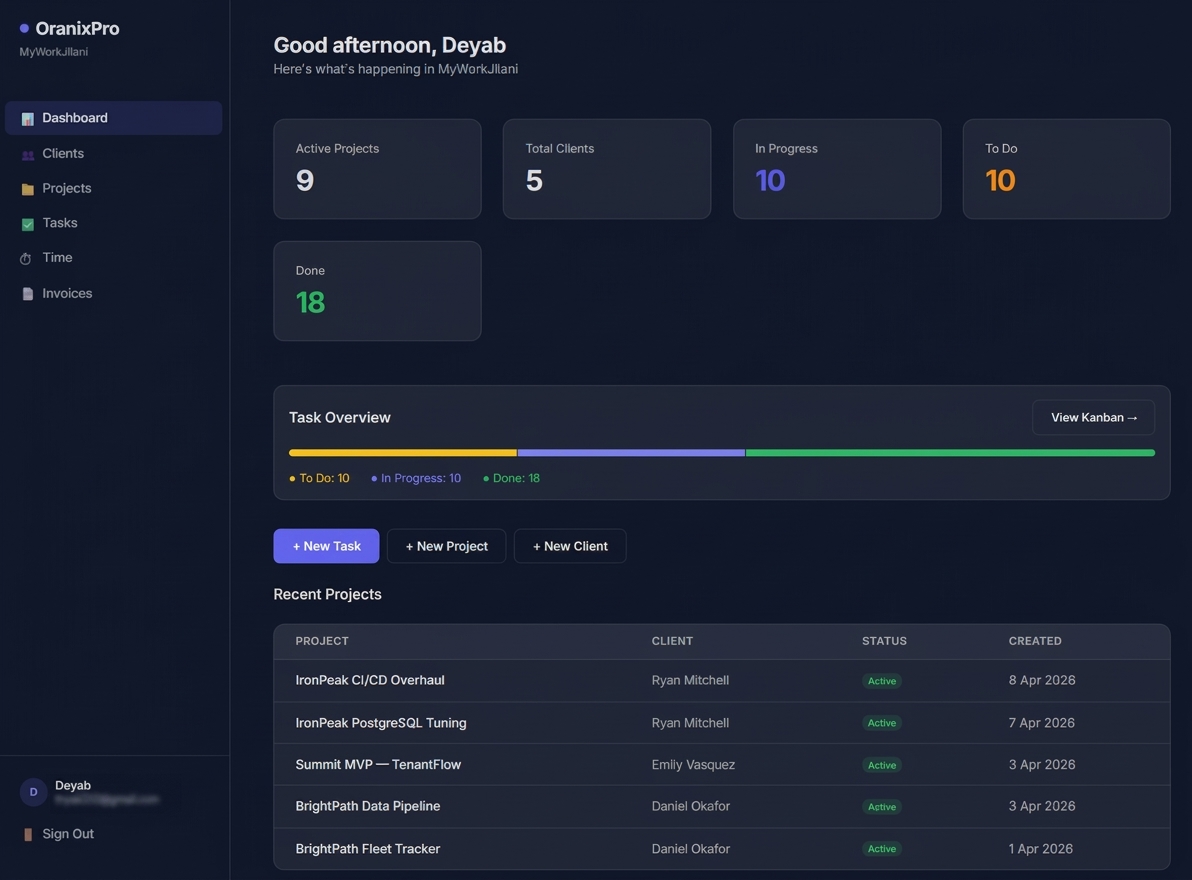Add a client via + New Client
This screenshot has width=1192, height=880.
[x=570, y=546]
